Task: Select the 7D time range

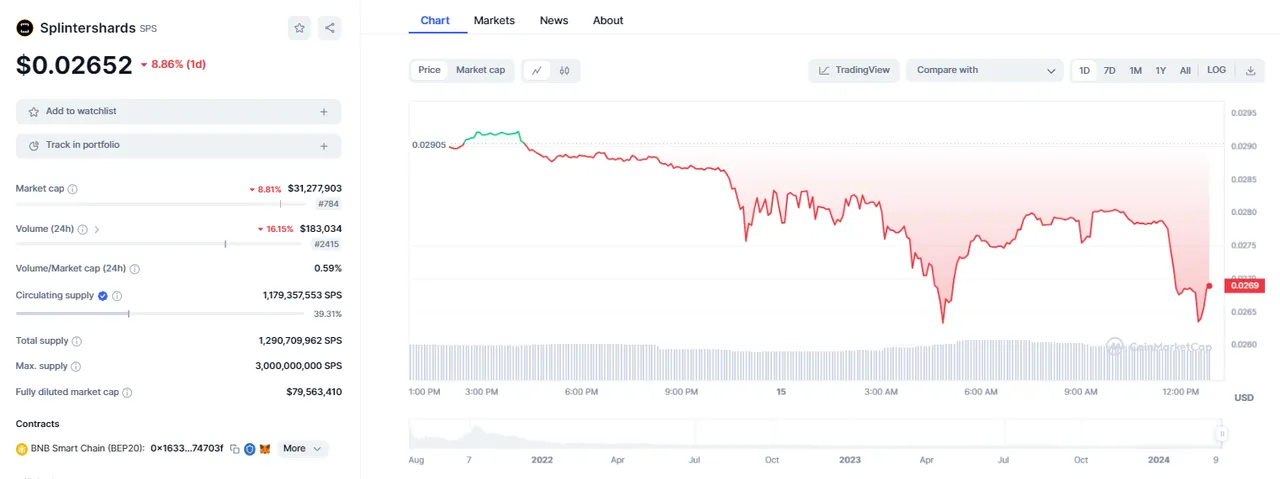Action: (x=1109, y=71)
